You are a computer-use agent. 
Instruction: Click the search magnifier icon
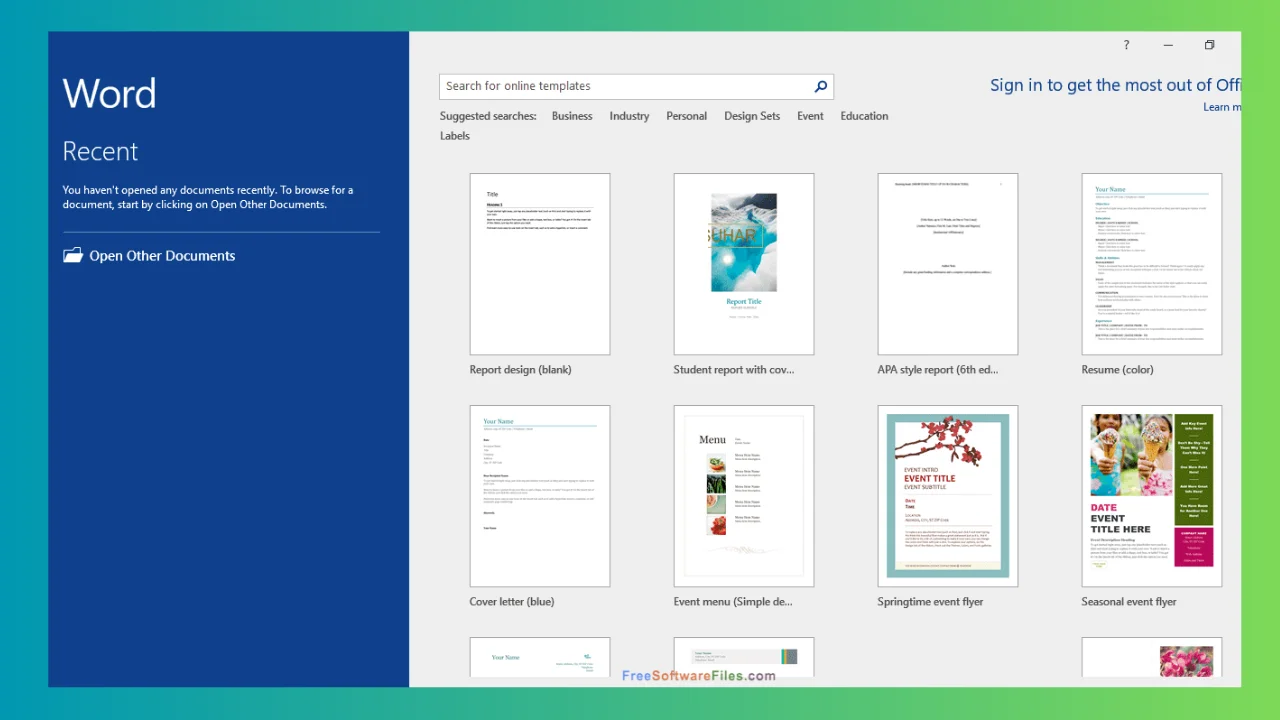(x=821, y=86)
